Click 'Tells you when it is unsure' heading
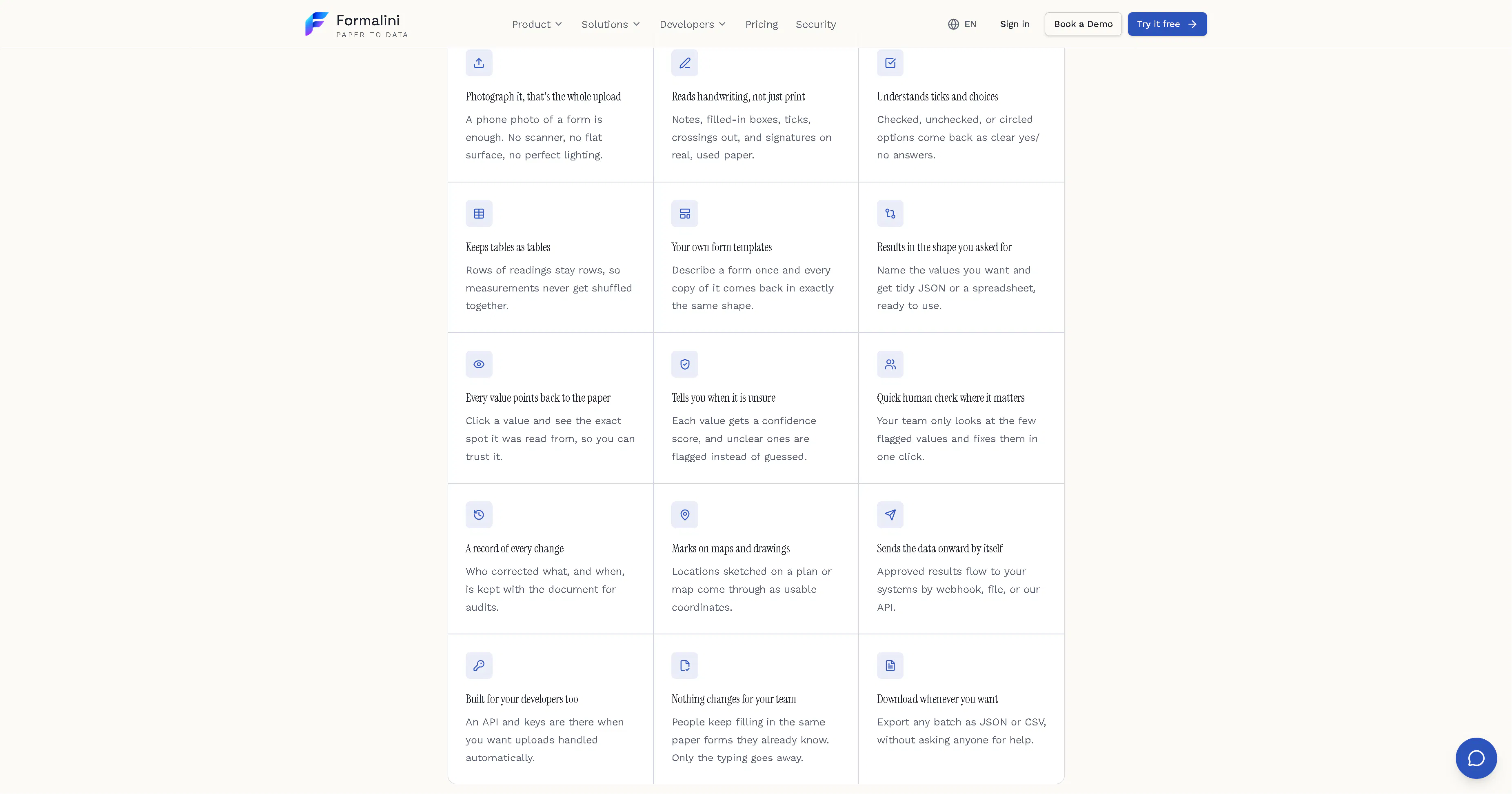This screenshot has width=1512, height=794. click(723, 398)
